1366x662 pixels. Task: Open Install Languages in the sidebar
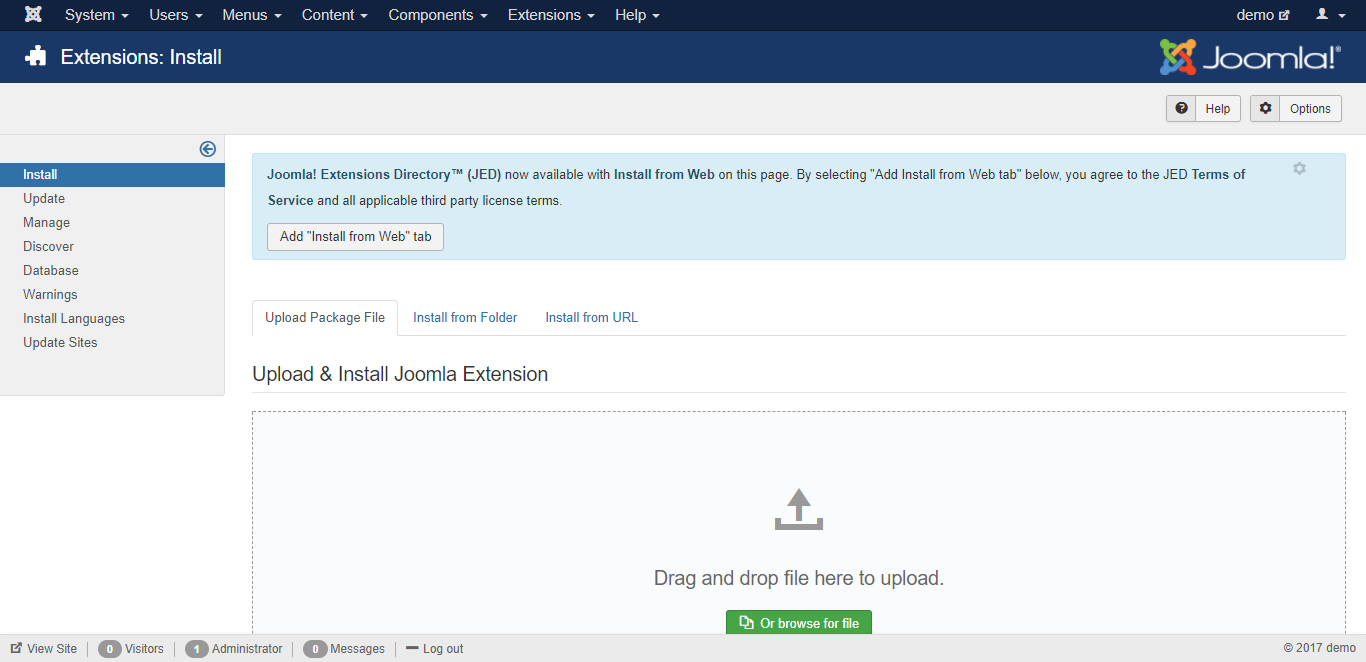(74, 319)
